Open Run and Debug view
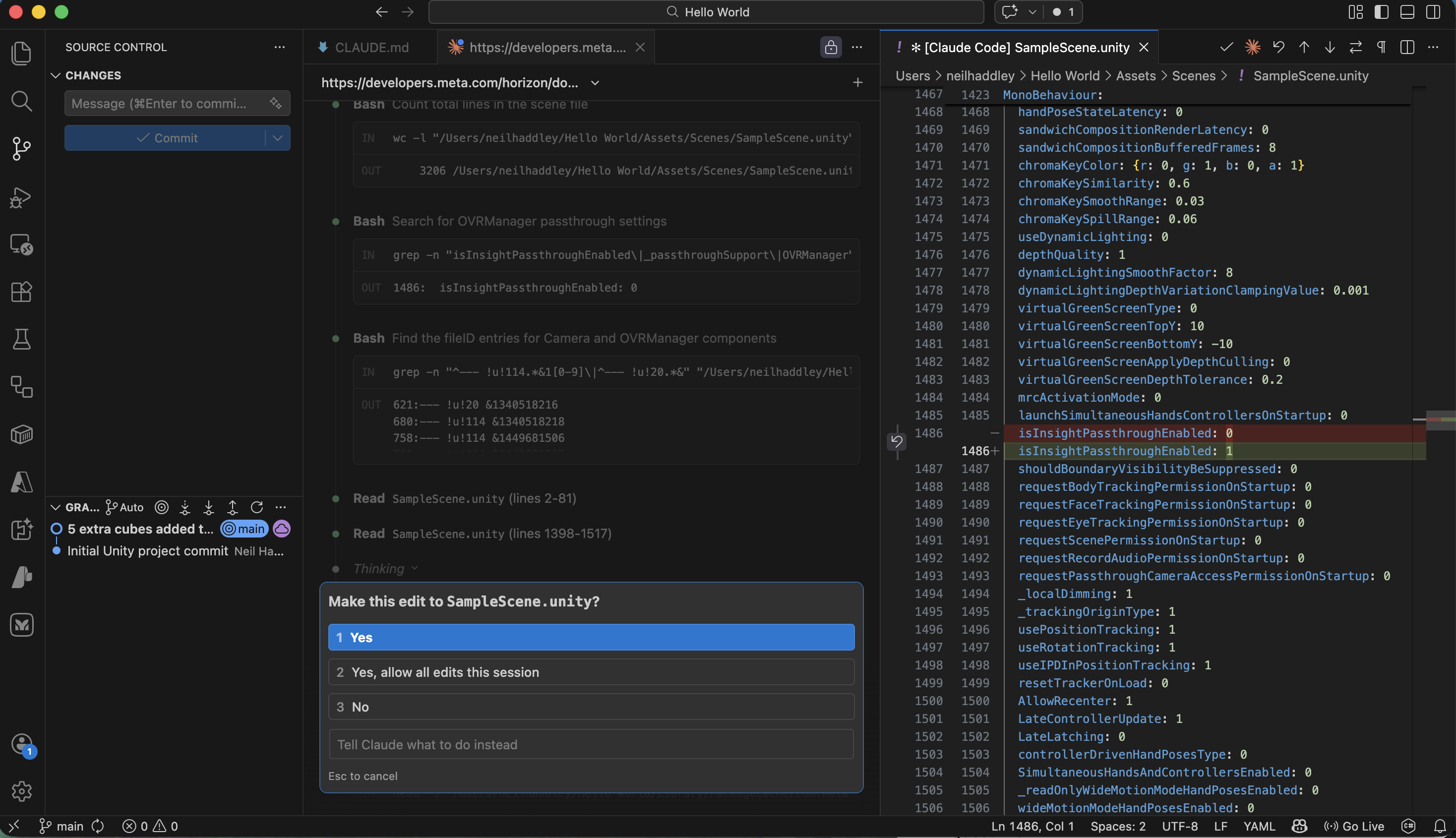This screenshot has width=1456, height=838. tap(21, 197)
